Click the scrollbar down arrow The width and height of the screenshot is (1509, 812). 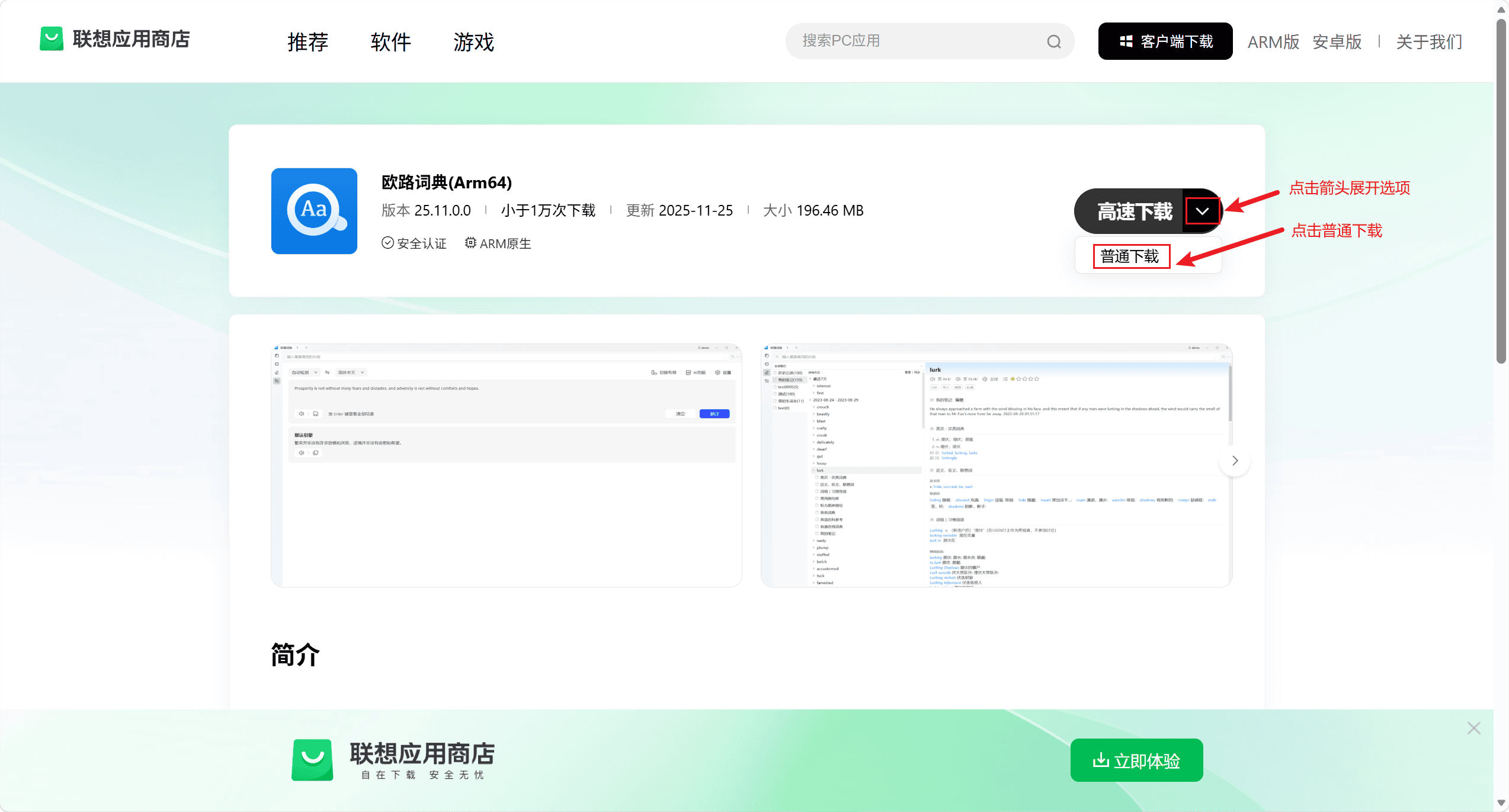point(1501,803)
